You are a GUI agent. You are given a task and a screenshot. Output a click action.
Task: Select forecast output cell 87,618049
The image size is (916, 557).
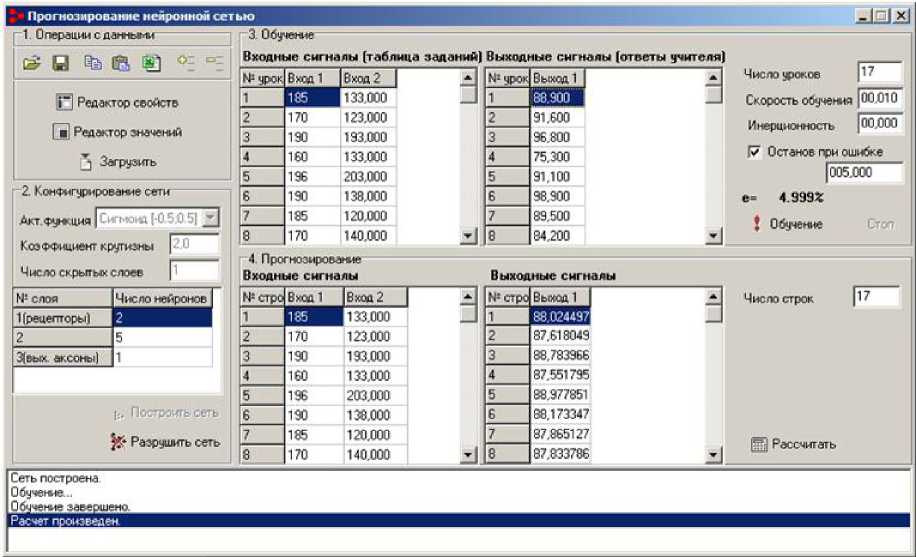point(560,336)
